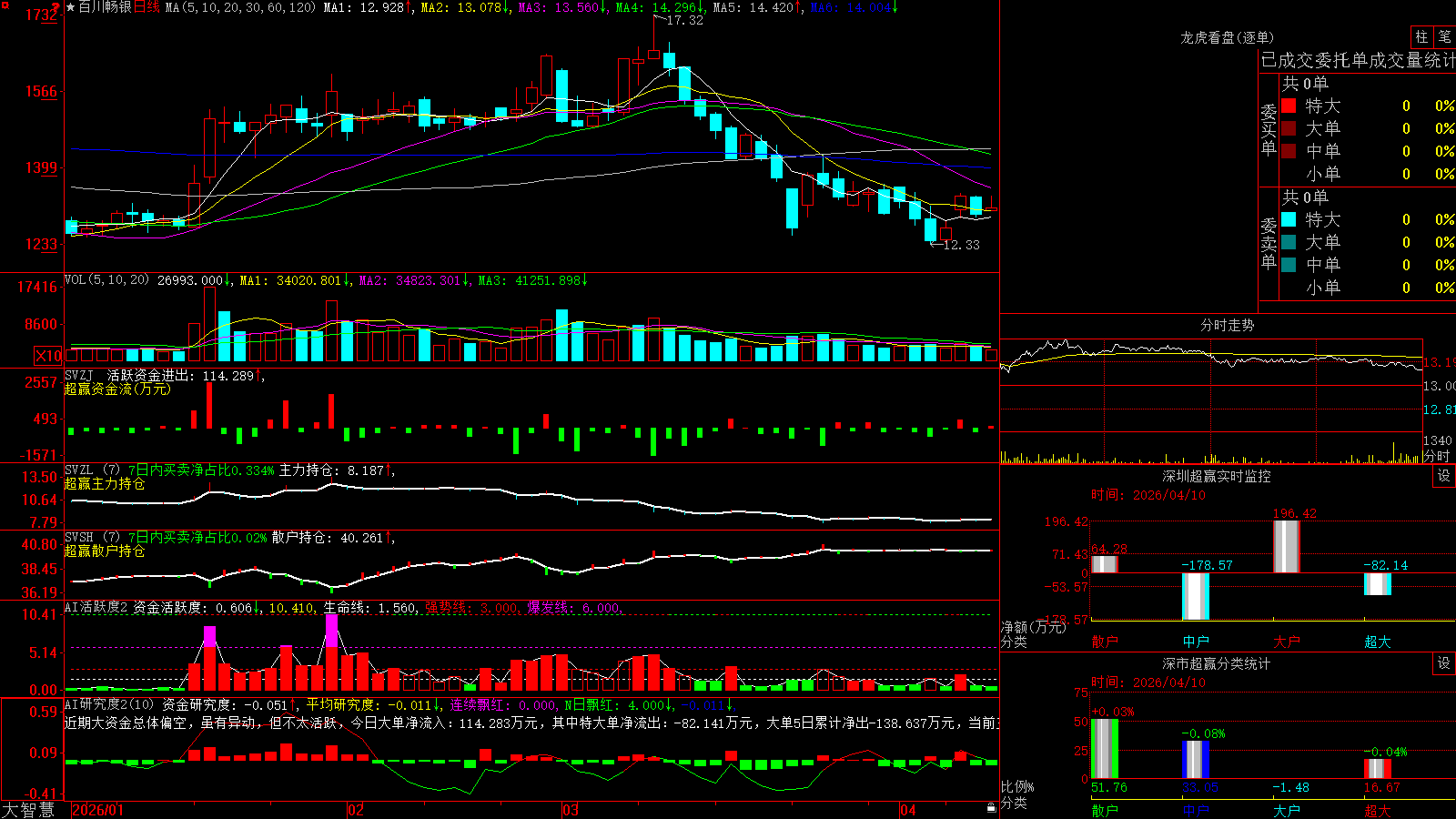
Task: Click the MA(5,10,20,30,60,120) indicator label
Action: coord(240,7)
